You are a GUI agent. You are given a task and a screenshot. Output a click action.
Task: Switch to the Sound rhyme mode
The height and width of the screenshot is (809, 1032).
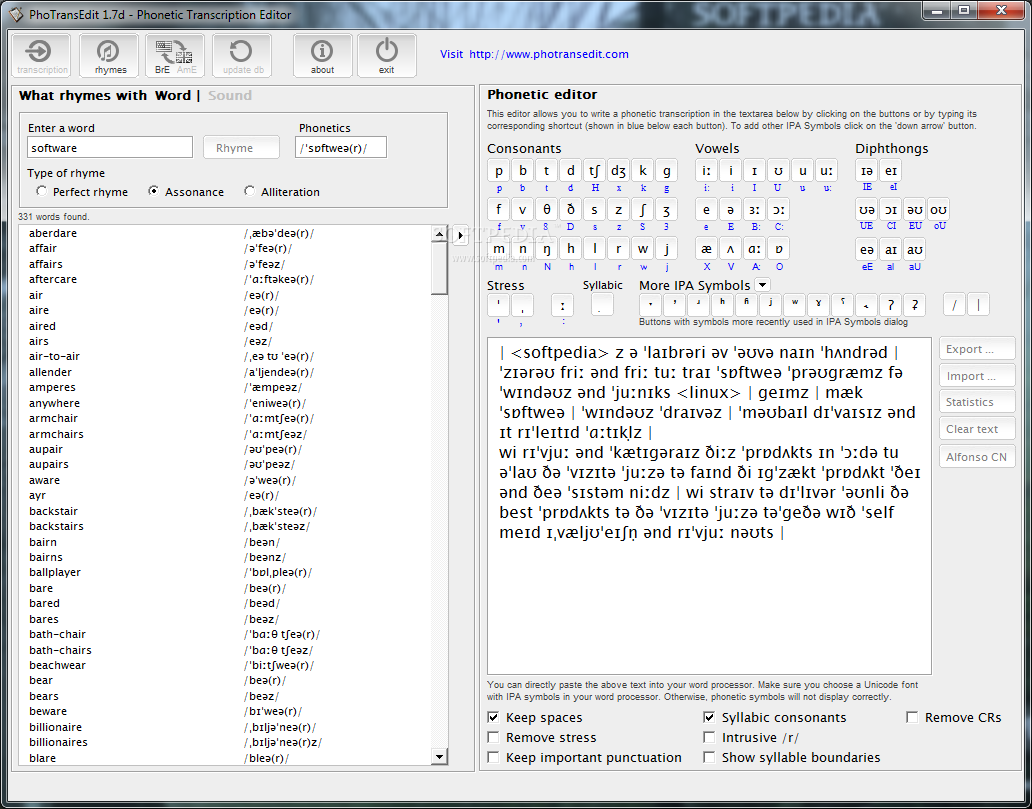coord(230,95)
